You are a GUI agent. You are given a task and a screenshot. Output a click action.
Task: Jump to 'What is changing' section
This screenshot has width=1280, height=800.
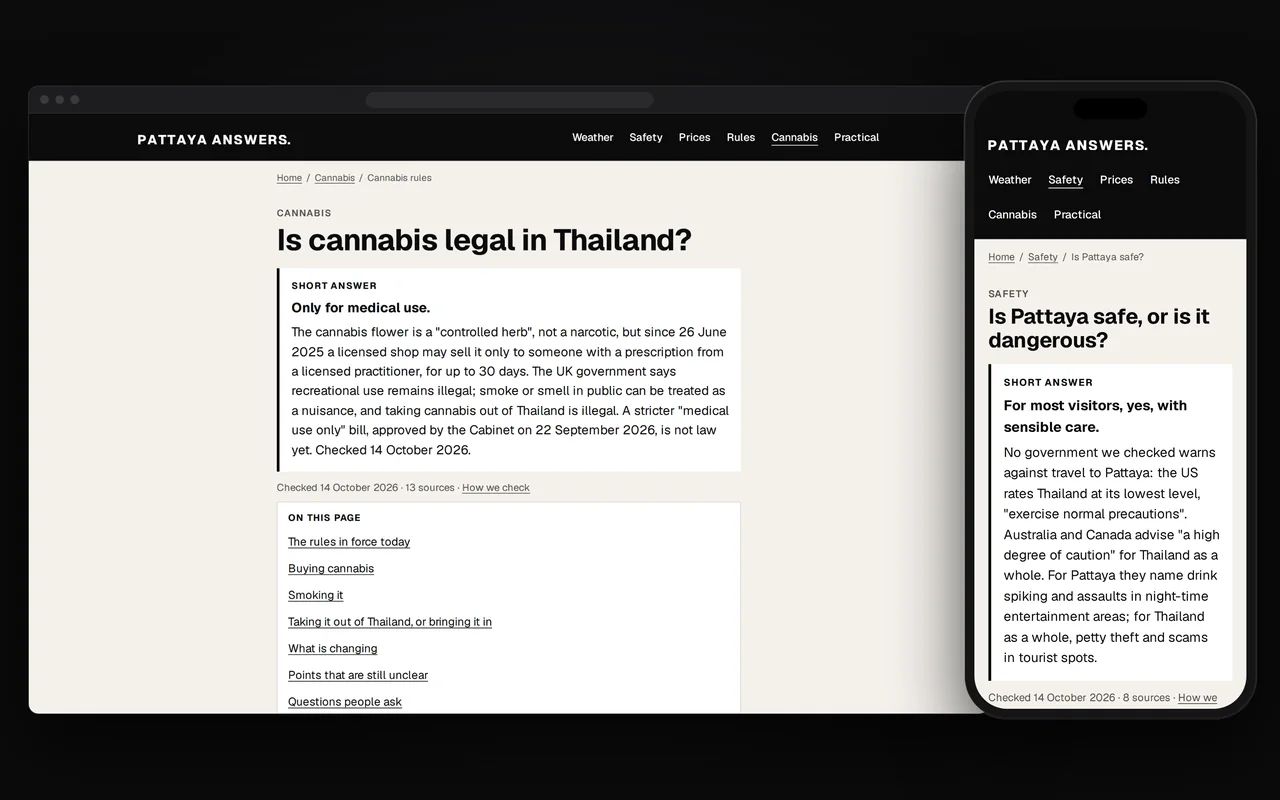click(x=333, y=649)
